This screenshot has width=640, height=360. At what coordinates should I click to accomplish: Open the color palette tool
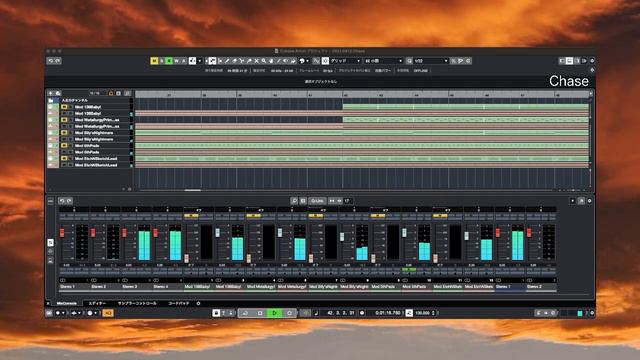click(x=302, y=61)
